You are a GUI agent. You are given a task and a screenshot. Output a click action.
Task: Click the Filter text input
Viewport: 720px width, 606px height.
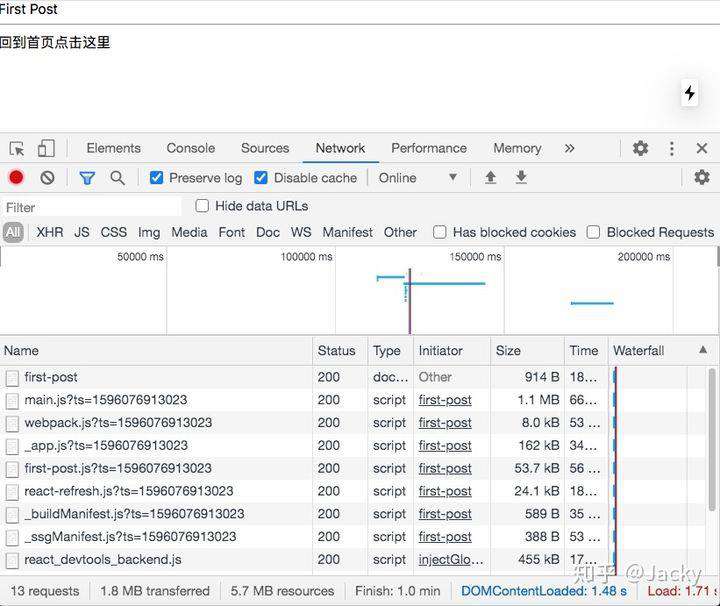pos(92,208)
